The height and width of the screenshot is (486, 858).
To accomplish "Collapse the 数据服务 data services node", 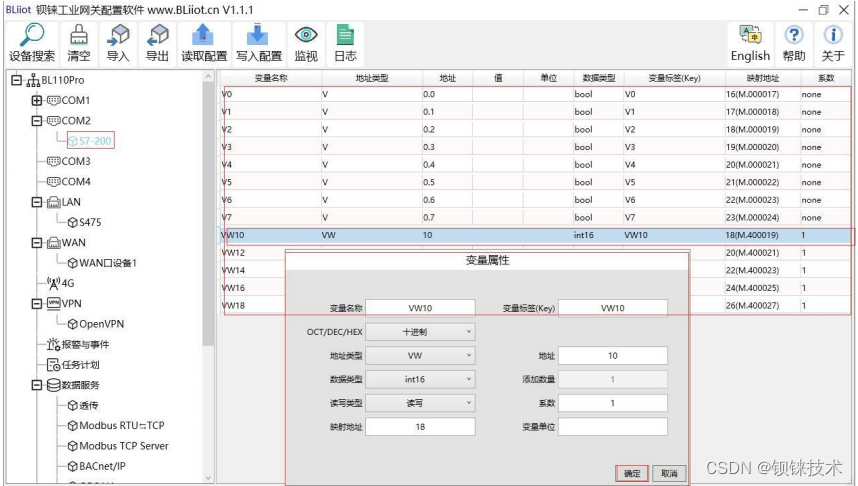I will coord(37,385).
